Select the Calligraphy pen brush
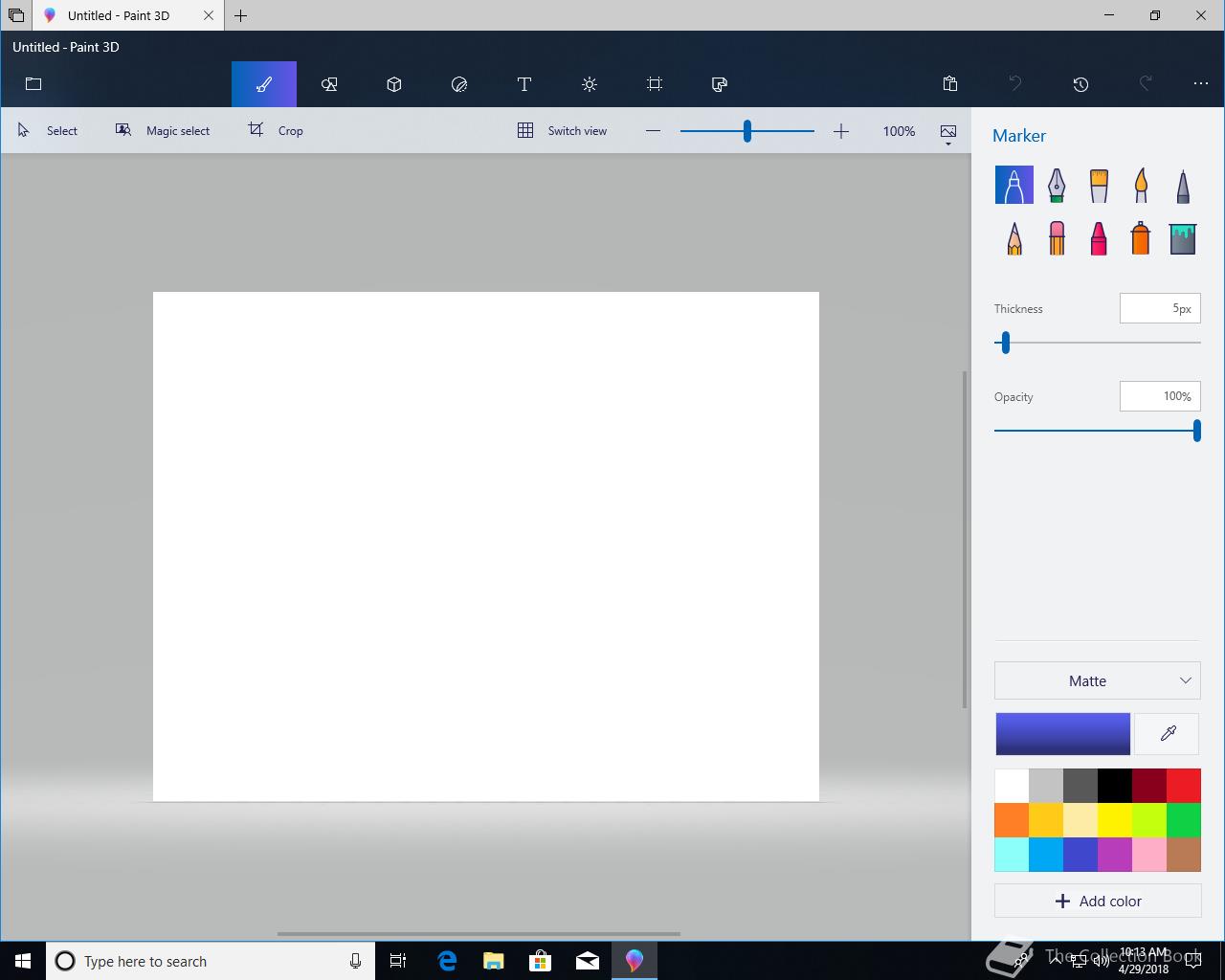The height and width of the screenshot is (980, 1225). pyautogui.click(x=1056, y=185)
